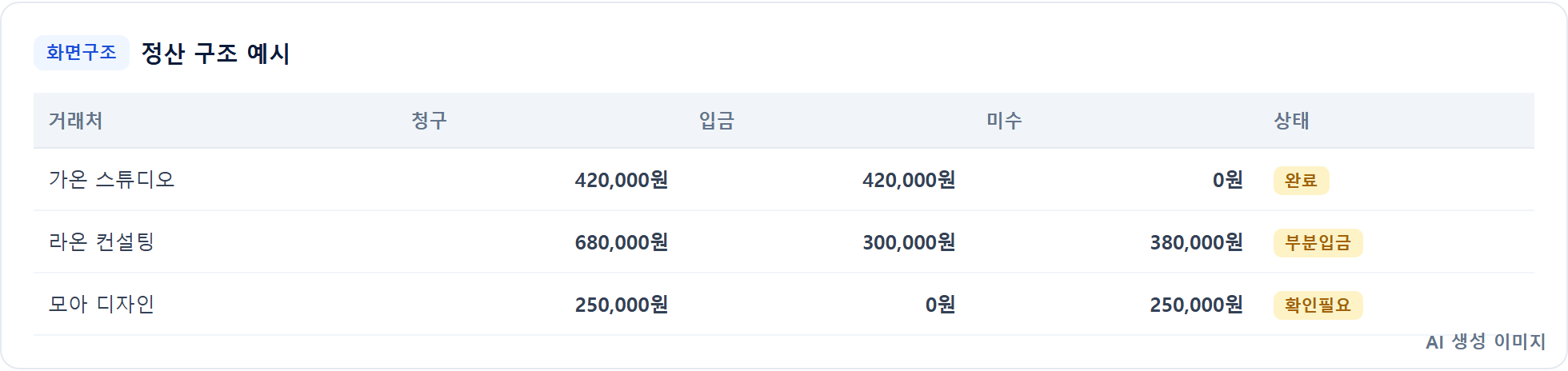
Task: Select the 680,000원 billed amount
Action: (622, 242)
